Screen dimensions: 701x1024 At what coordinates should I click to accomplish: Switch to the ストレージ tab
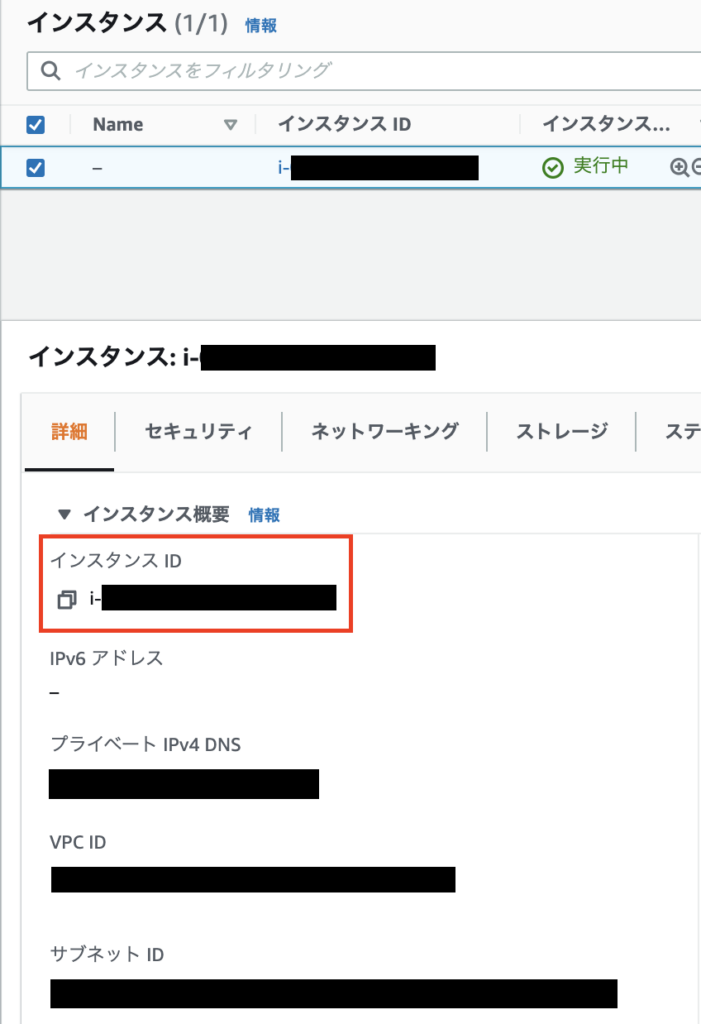[562, 432]
